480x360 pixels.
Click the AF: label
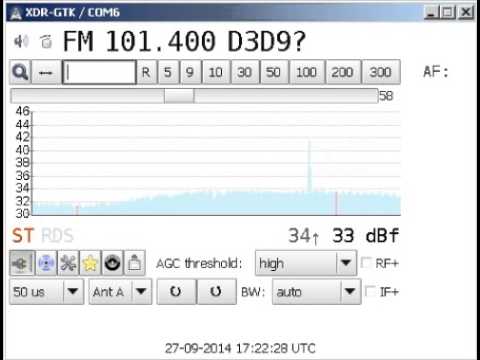(x=436, y=71)
